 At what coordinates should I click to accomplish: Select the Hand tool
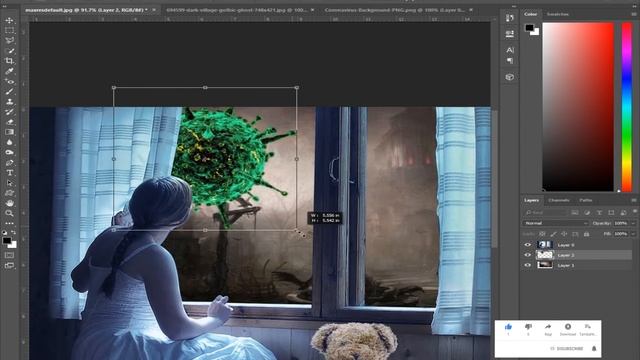pyautogui.click(x=9, y=203)
